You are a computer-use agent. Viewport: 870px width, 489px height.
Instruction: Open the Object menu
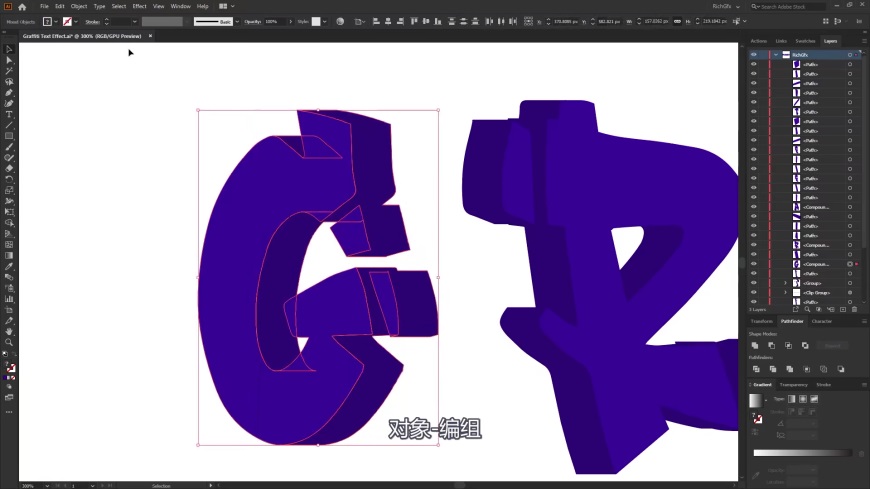(x=78, y=6)
